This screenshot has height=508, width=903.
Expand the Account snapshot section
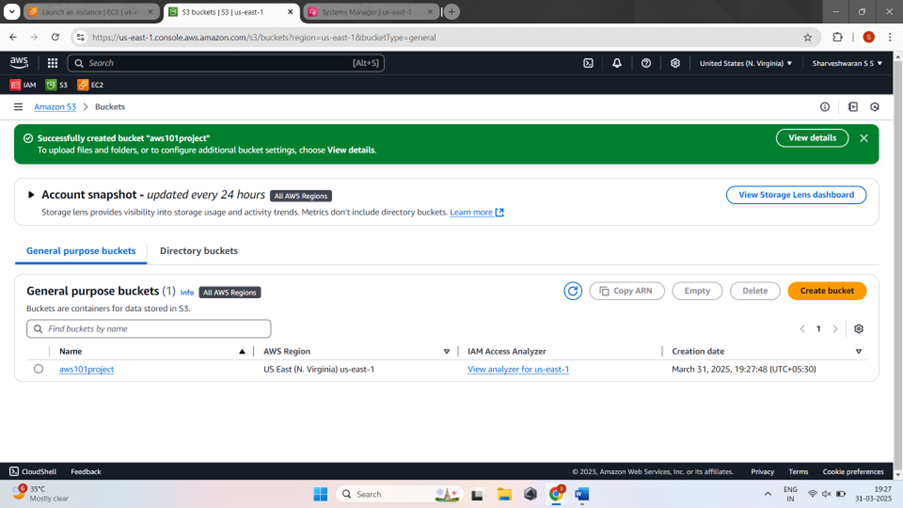[x=31, y=195]
